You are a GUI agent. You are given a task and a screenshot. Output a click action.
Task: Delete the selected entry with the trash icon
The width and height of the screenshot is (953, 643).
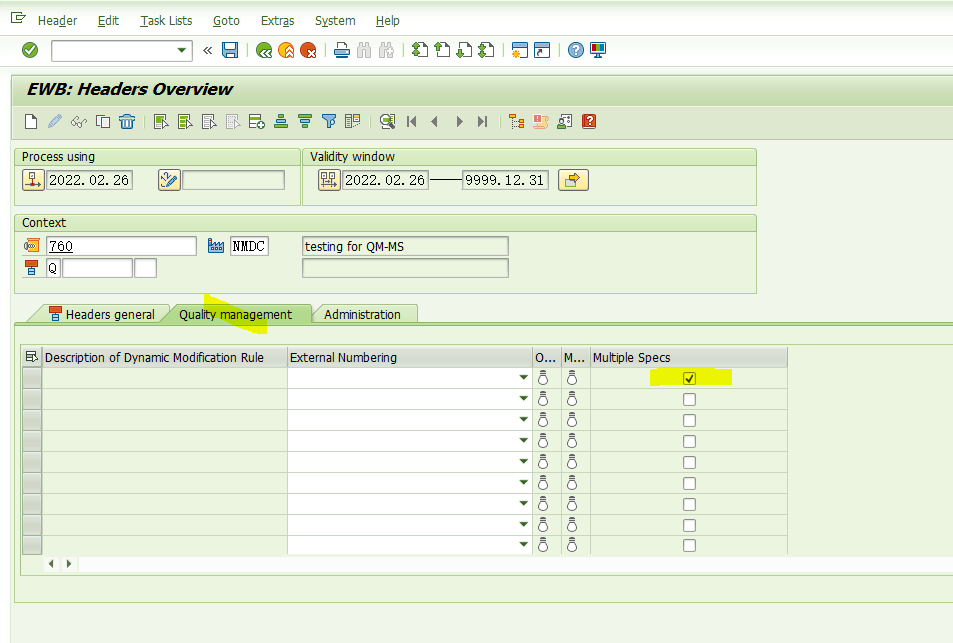coord(126,121)
